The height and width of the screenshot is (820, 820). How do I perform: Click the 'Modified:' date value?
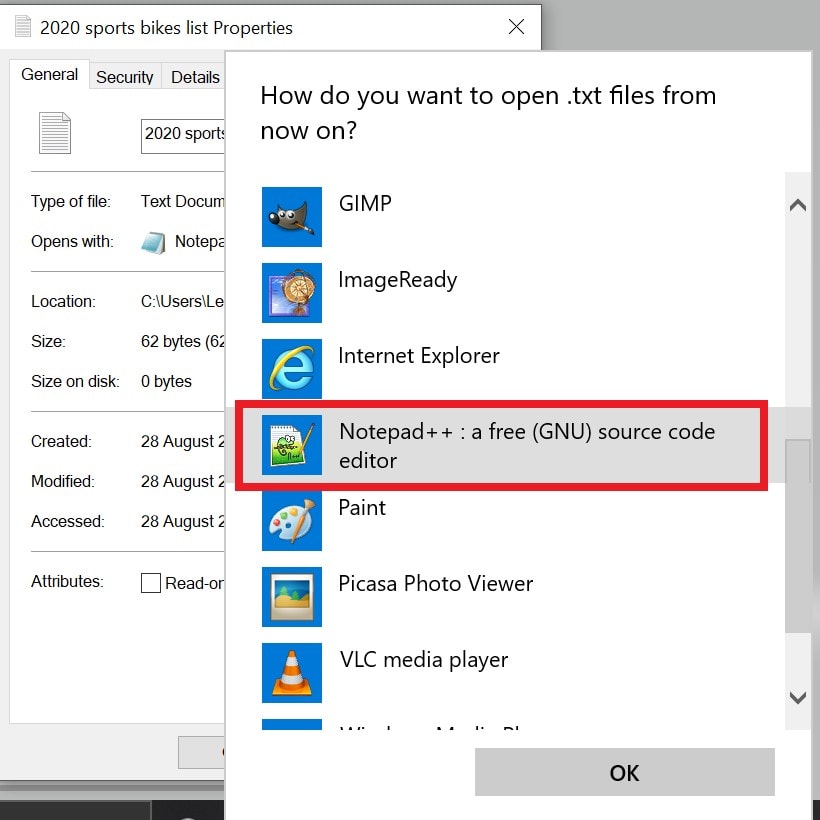[183, 481]
